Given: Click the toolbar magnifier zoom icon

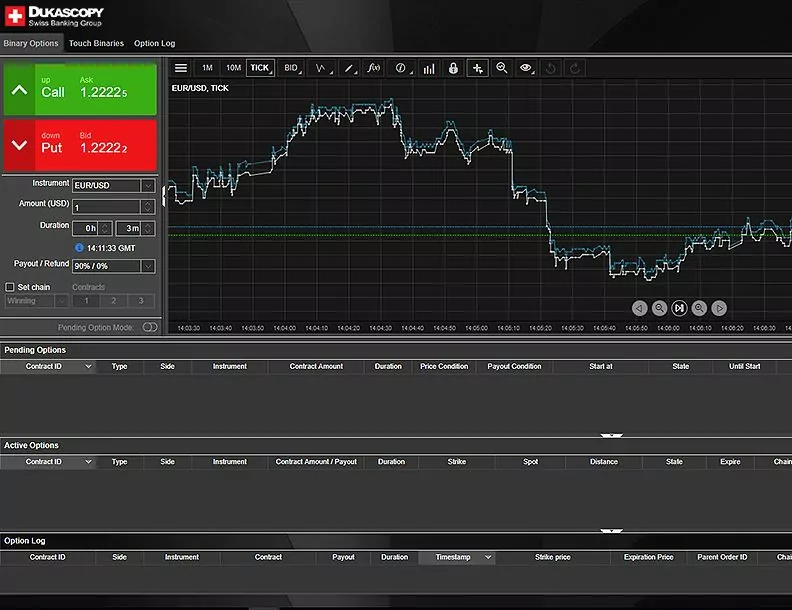Looking at the screenshot, I should tap(502, 68).
